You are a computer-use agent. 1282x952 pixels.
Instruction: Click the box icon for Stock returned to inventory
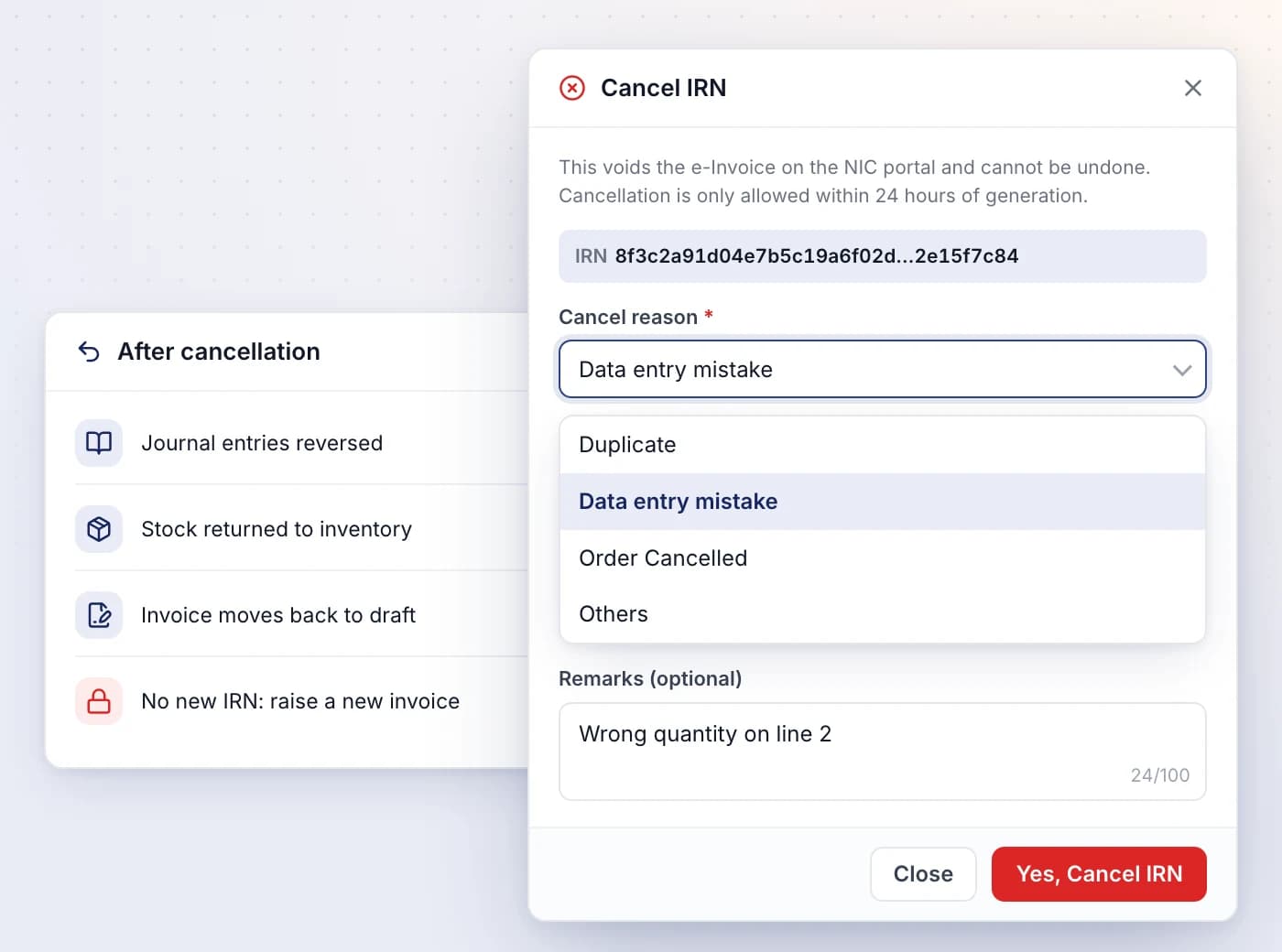pos(99,529)
